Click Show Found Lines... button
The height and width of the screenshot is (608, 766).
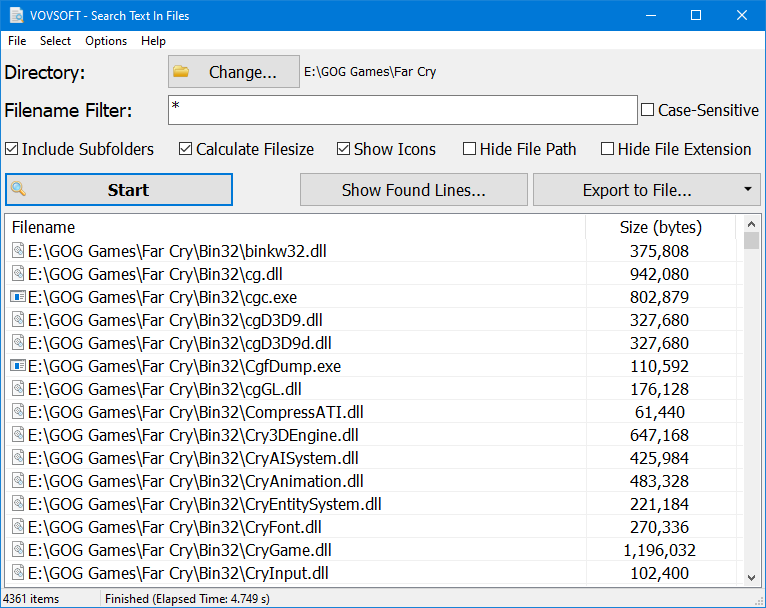tap(413, 189)
